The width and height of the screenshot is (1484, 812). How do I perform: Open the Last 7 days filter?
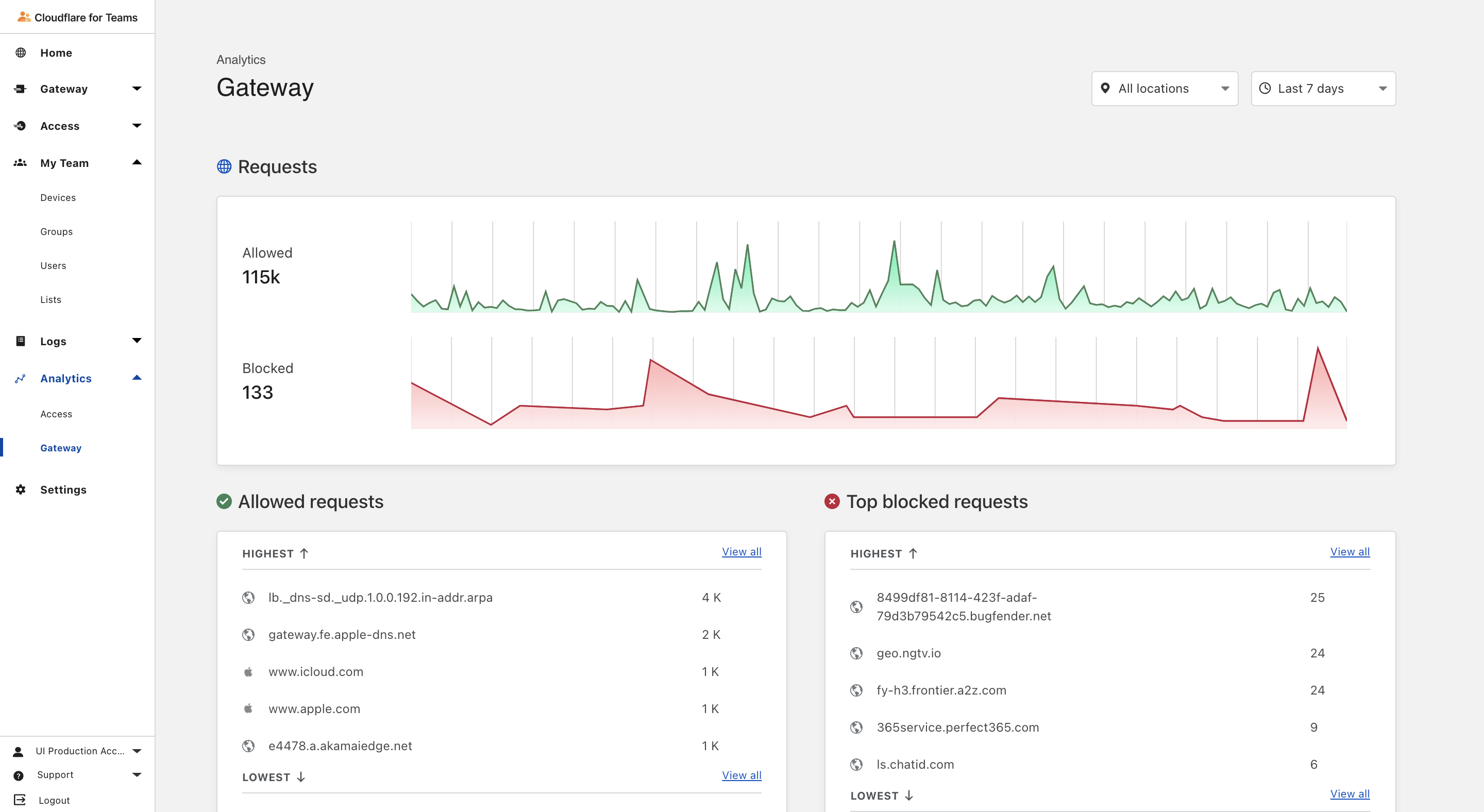(x=1323, y=88)
